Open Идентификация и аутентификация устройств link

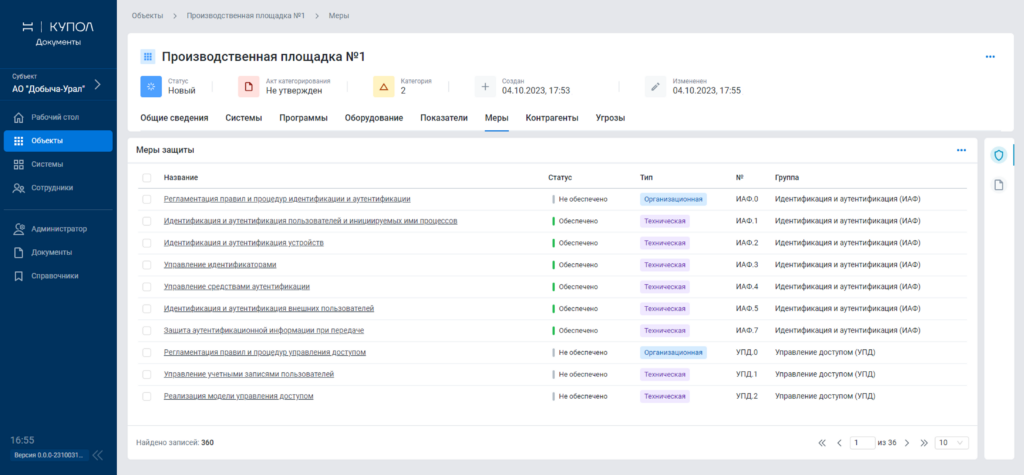[x=243, y=243]
